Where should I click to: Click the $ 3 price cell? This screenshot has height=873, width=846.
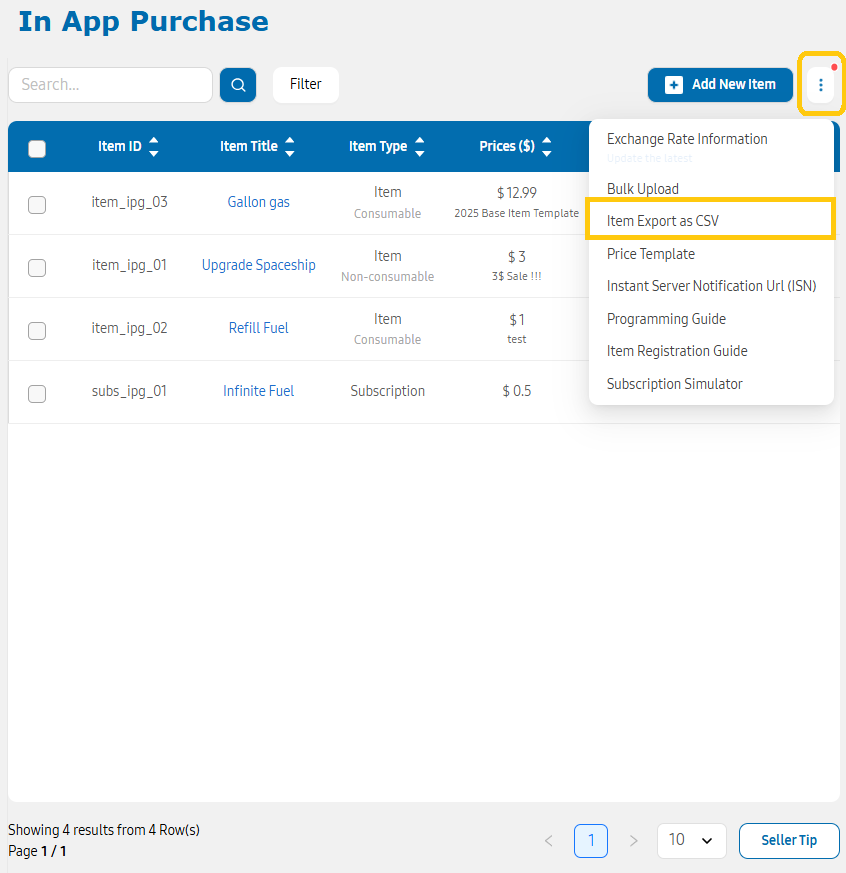517,257
